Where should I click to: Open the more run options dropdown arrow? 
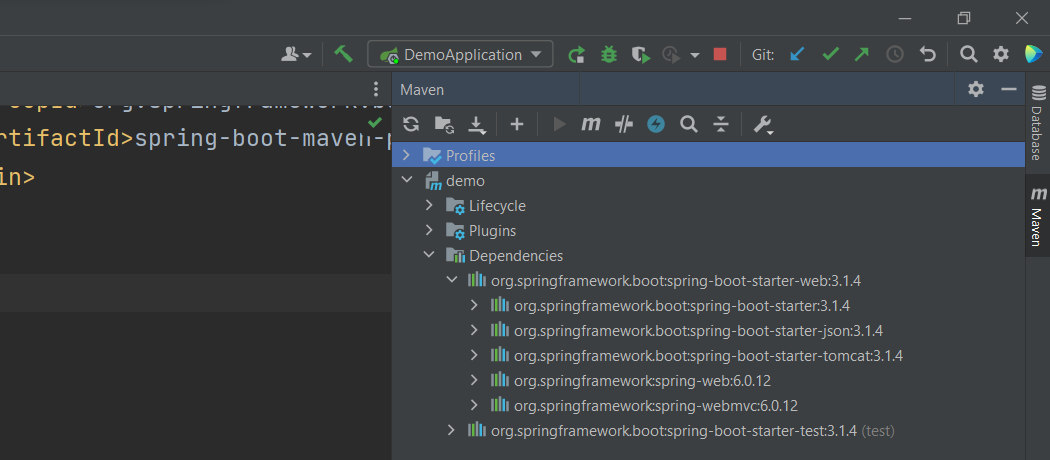[694, 55]
